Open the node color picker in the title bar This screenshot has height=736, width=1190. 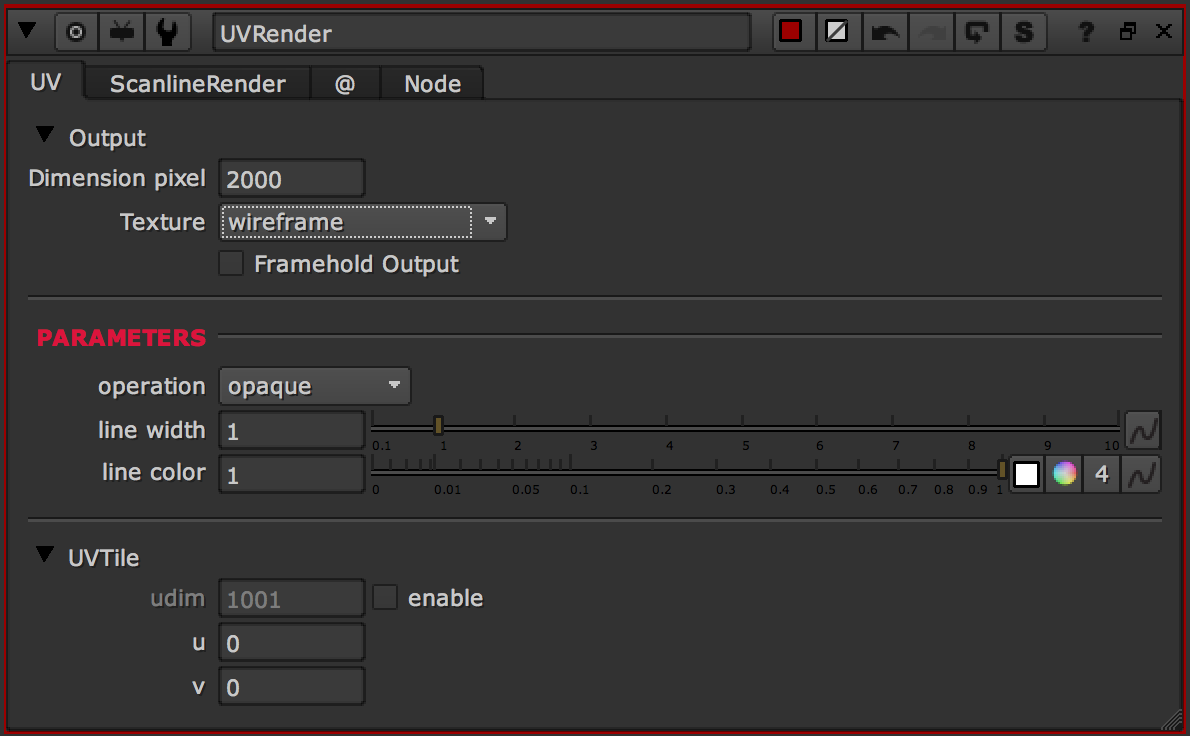pyautogui.click(x=791, y=31)
